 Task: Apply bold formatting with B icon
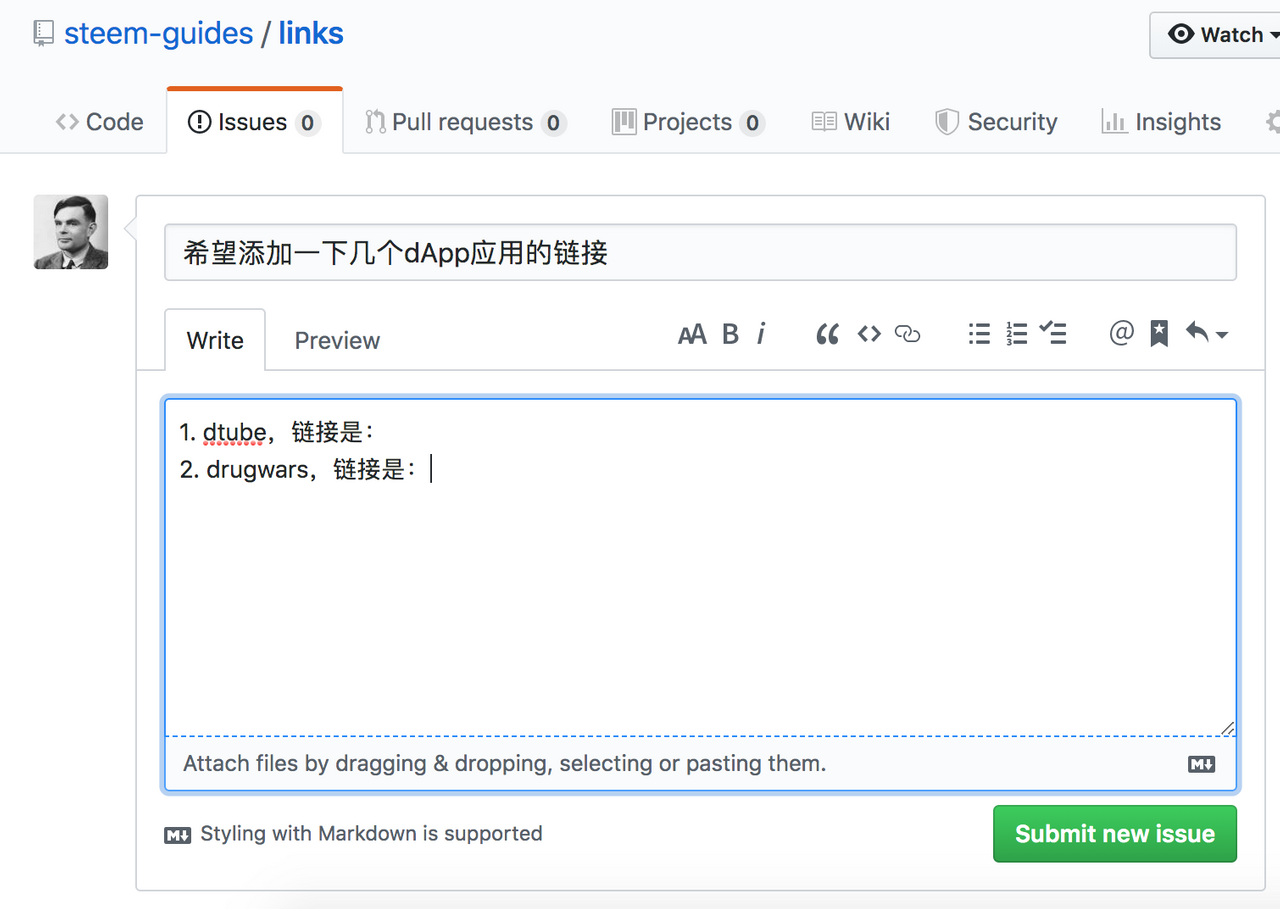click(x=731, y=334)
